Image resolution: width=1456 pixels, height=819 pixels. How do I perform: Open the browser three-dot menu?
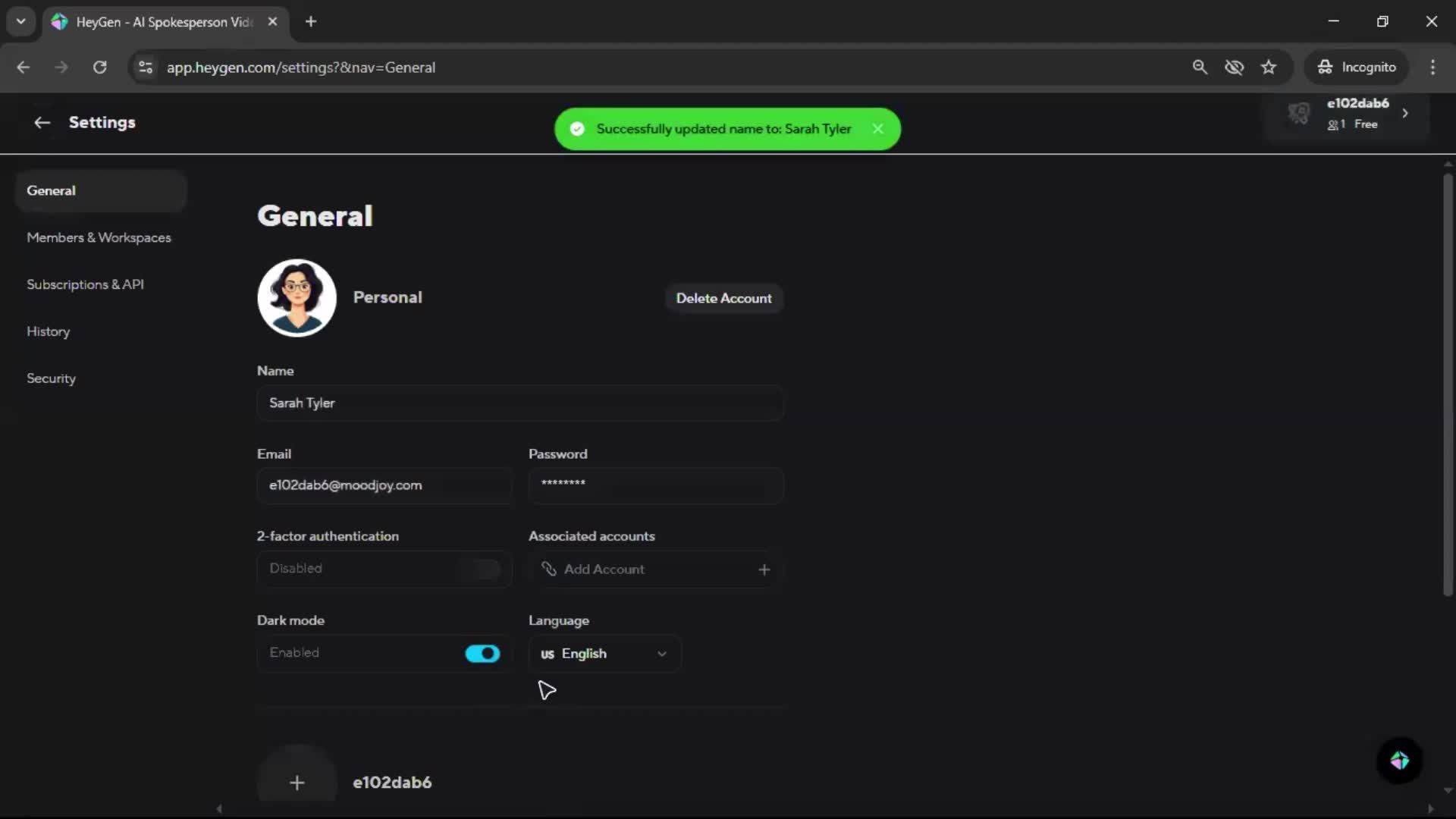[x=1432, y=67]
